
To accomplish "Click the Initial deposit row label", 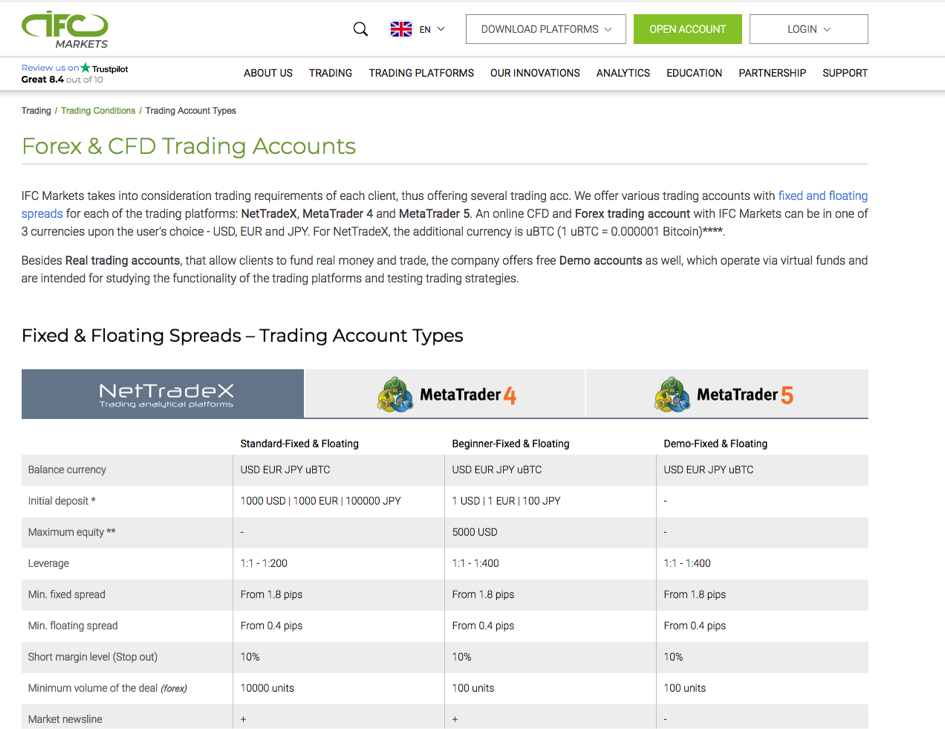I will (61, 501).
